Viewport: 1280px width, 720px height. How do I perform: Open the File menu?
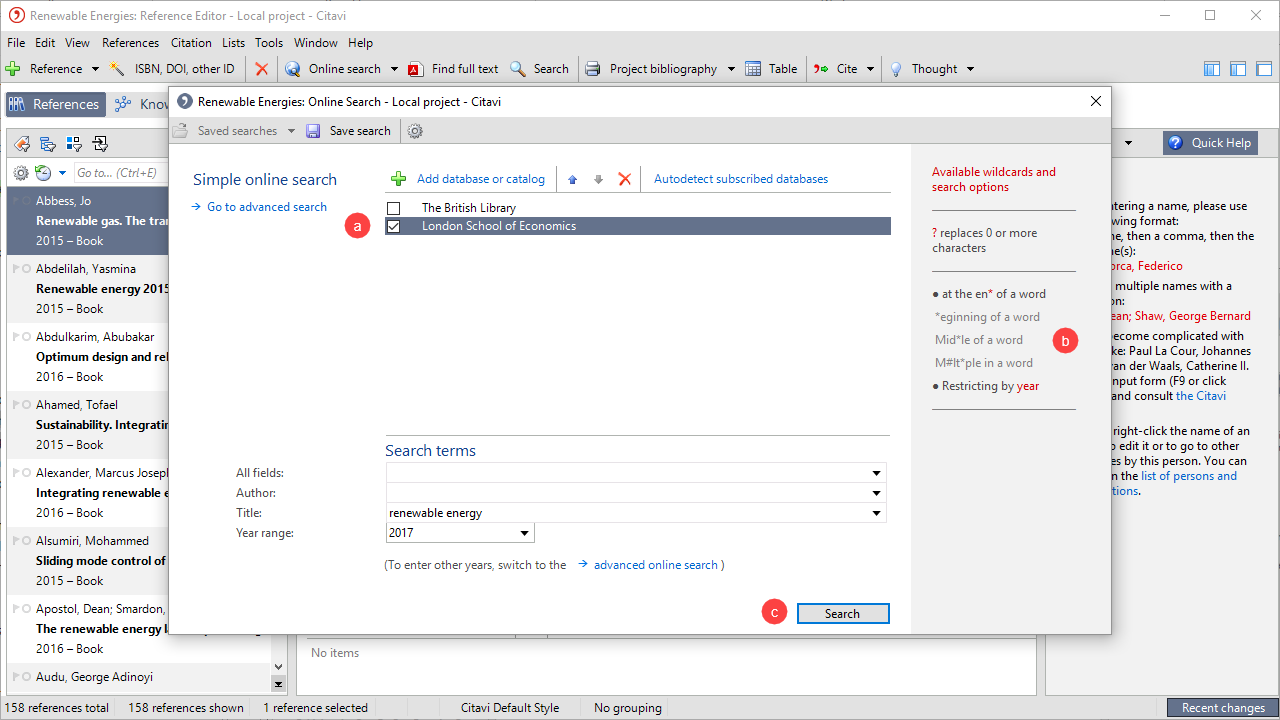16,43
